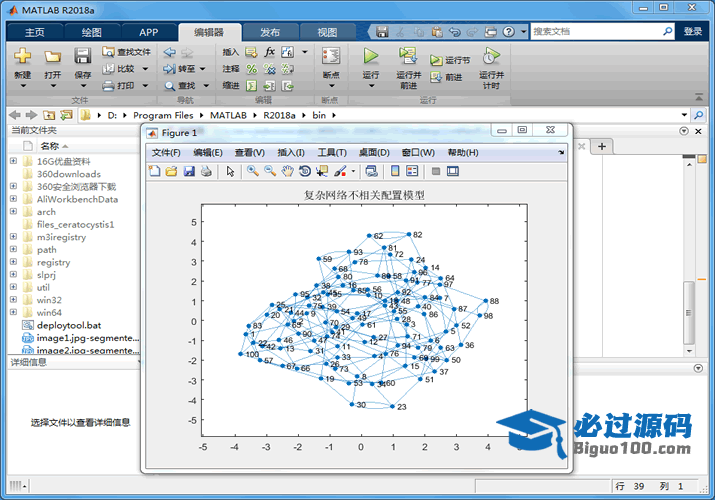715x500 pixels.
Task: Expand the m3iregistry folder node
Action: (x=13, y=237)
